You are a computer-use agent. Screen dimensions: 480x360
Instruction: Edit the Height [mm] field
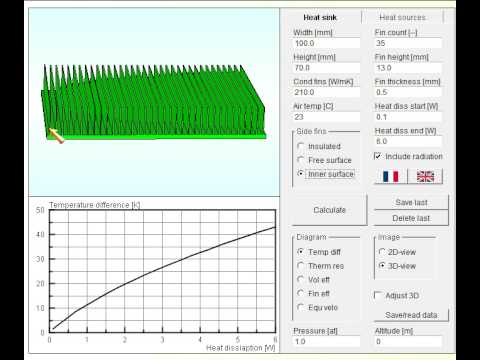[326, 68]
